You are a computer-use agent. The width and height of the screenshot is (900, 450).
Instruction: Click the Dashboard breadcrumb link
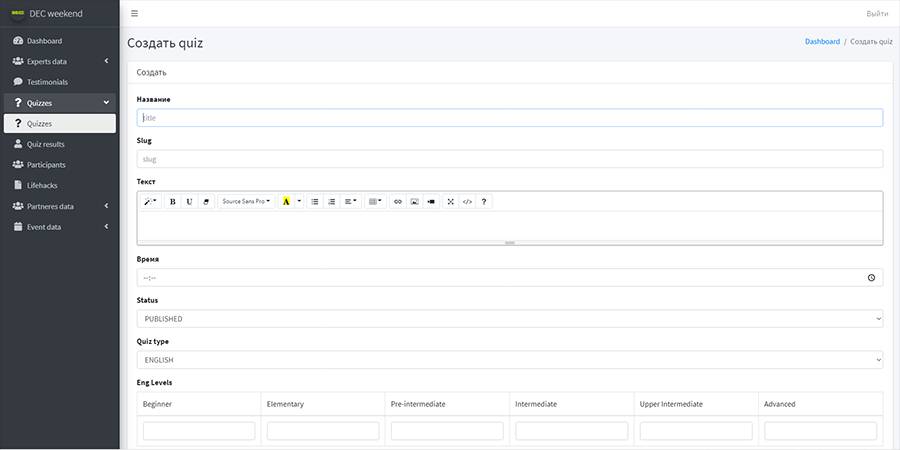tap(822, 42)
